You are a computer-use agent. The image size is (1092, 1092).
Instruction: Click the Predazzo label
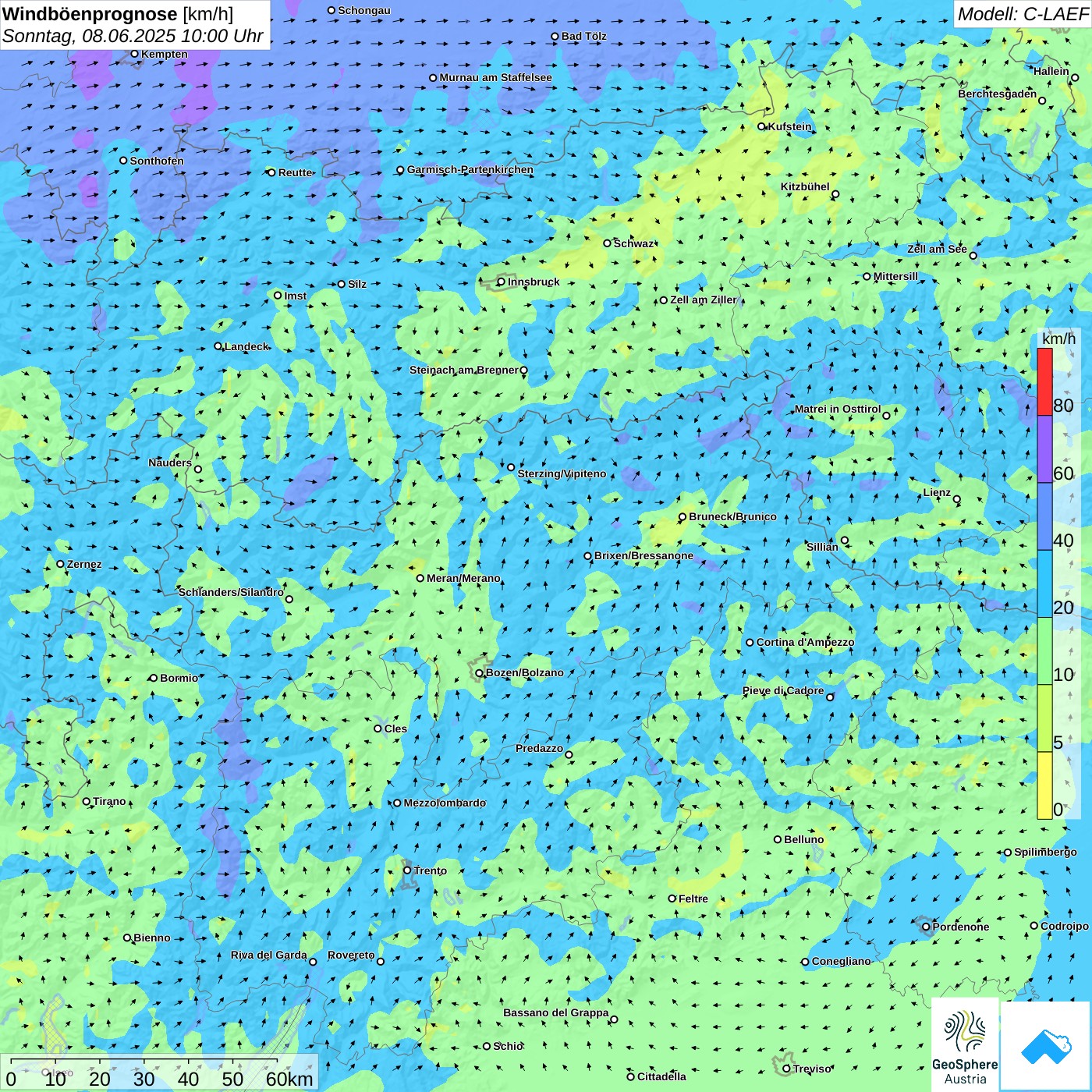click(x=539, y=748)
